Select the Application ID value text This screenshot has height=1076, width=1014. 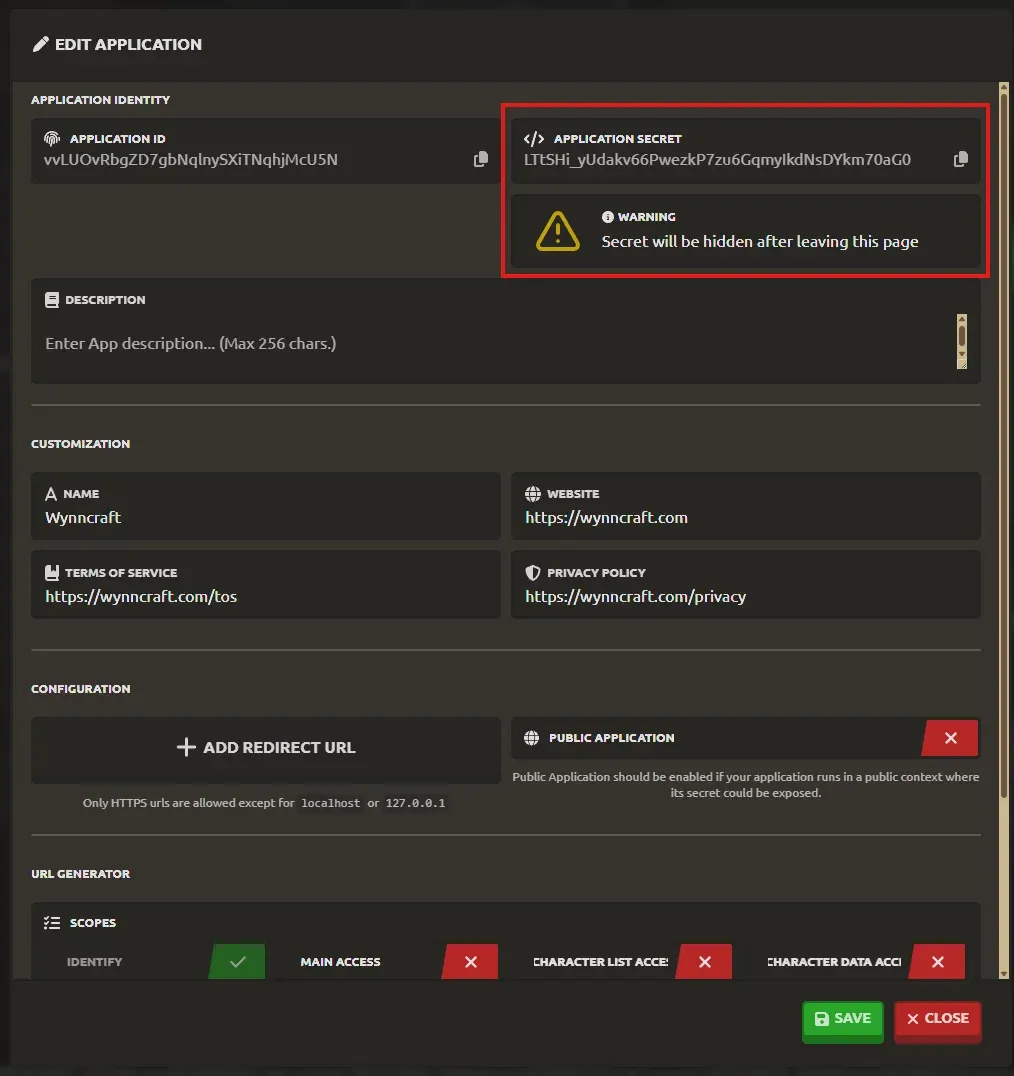point(191,160)
